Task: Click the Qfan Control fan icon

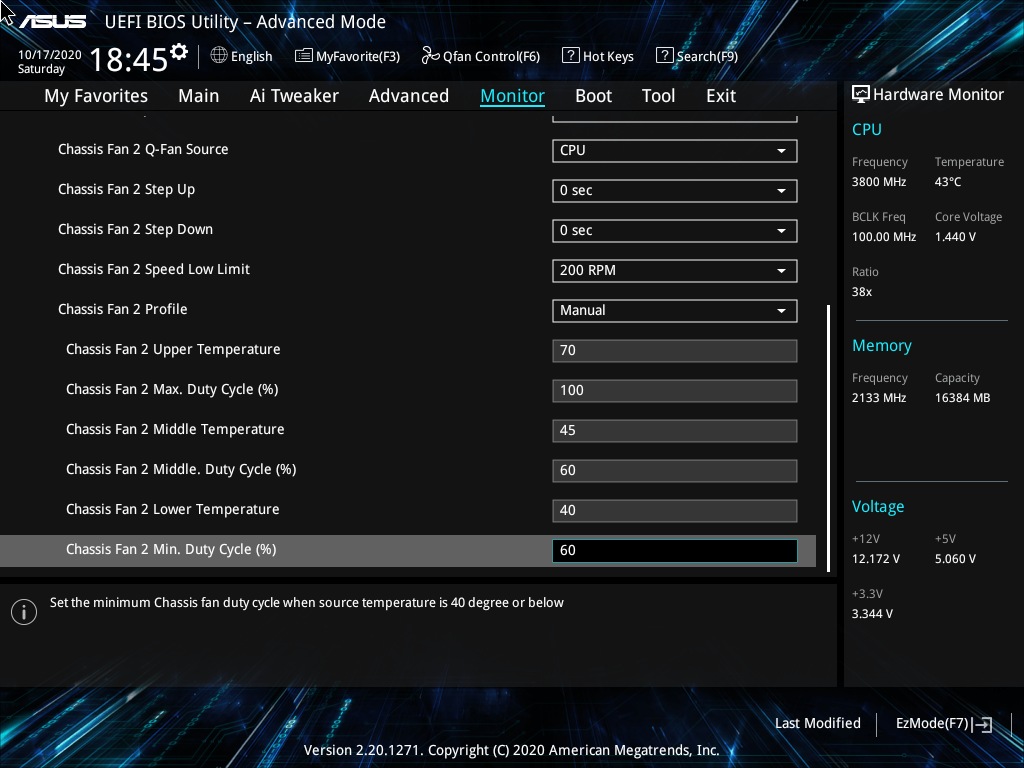Action: (430, 56)
